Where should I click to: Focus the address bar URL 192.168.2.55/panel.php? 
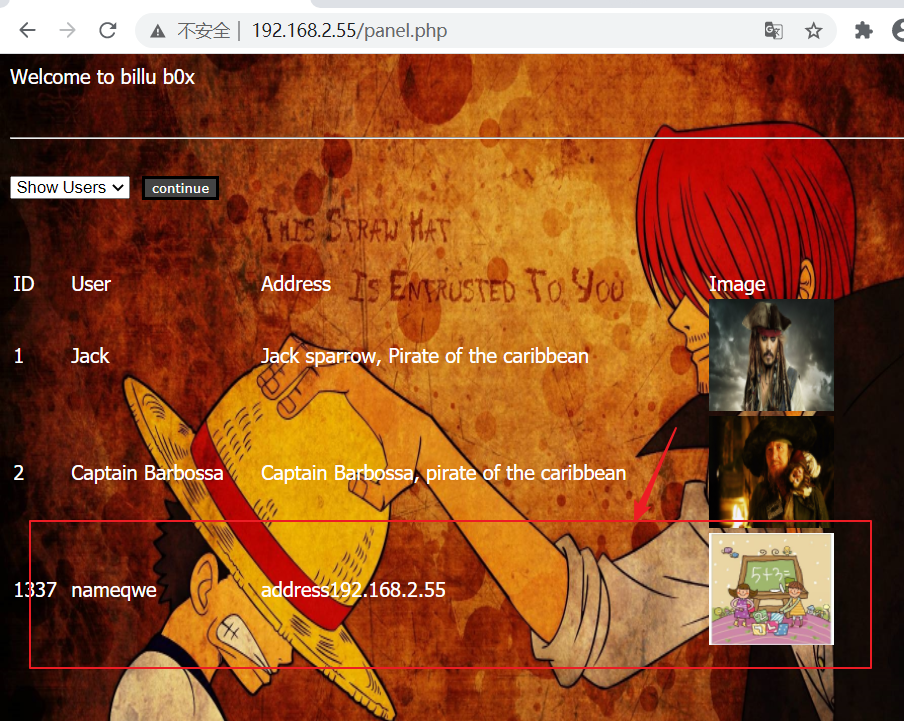tap(349, 31)
